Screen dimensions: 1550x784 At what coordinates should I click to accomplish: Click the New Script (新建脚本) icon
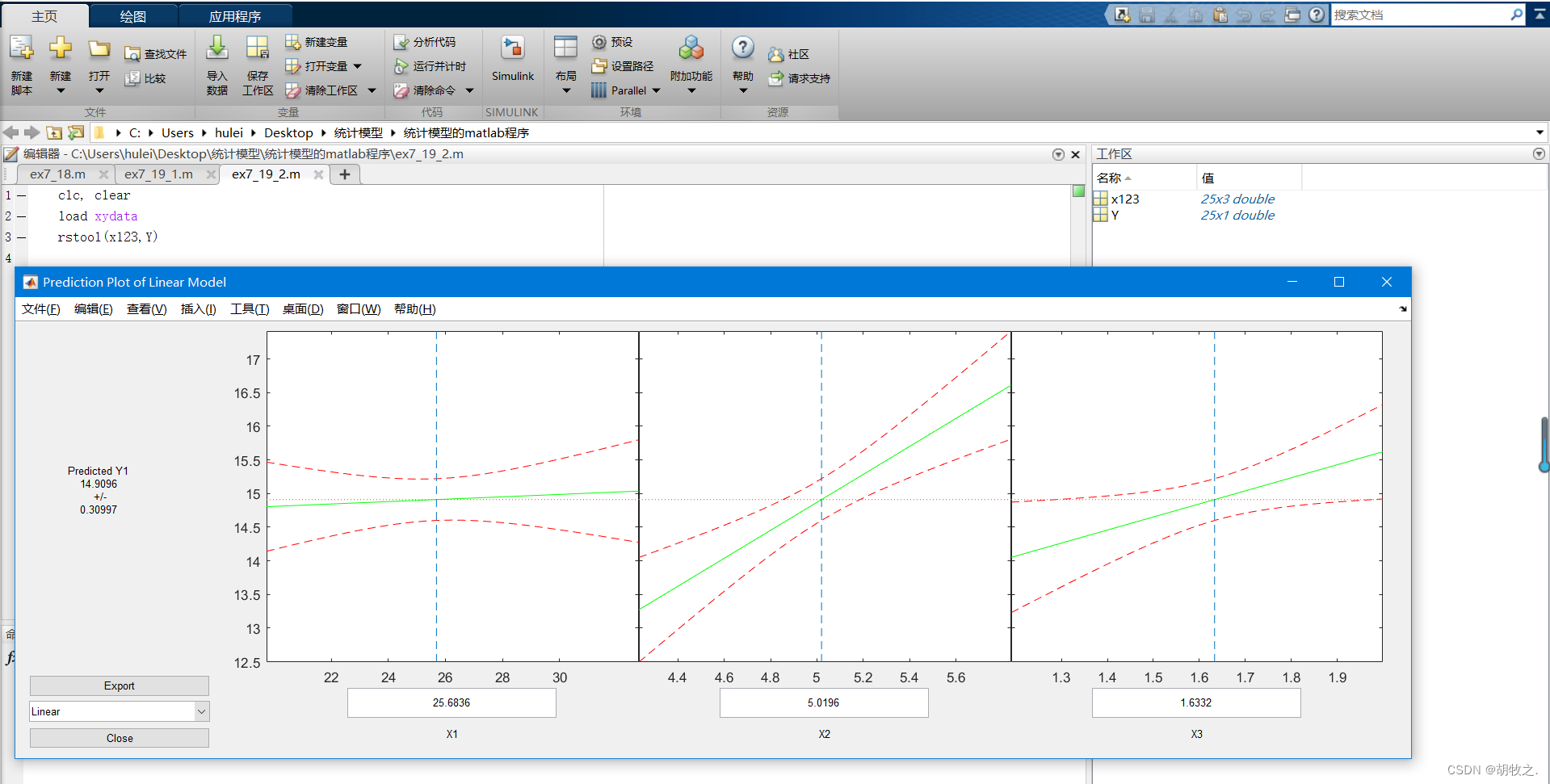(22, 49)
